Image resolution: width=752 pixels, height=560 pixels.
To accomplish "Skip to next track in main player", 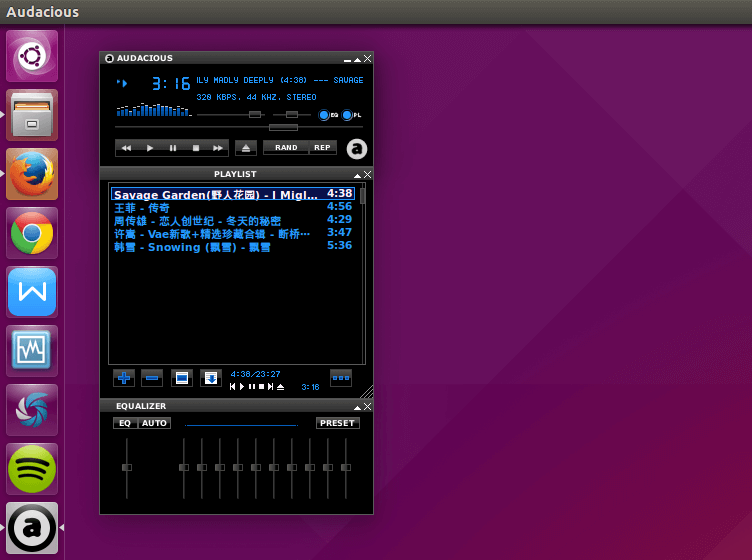I will point(219,148).
